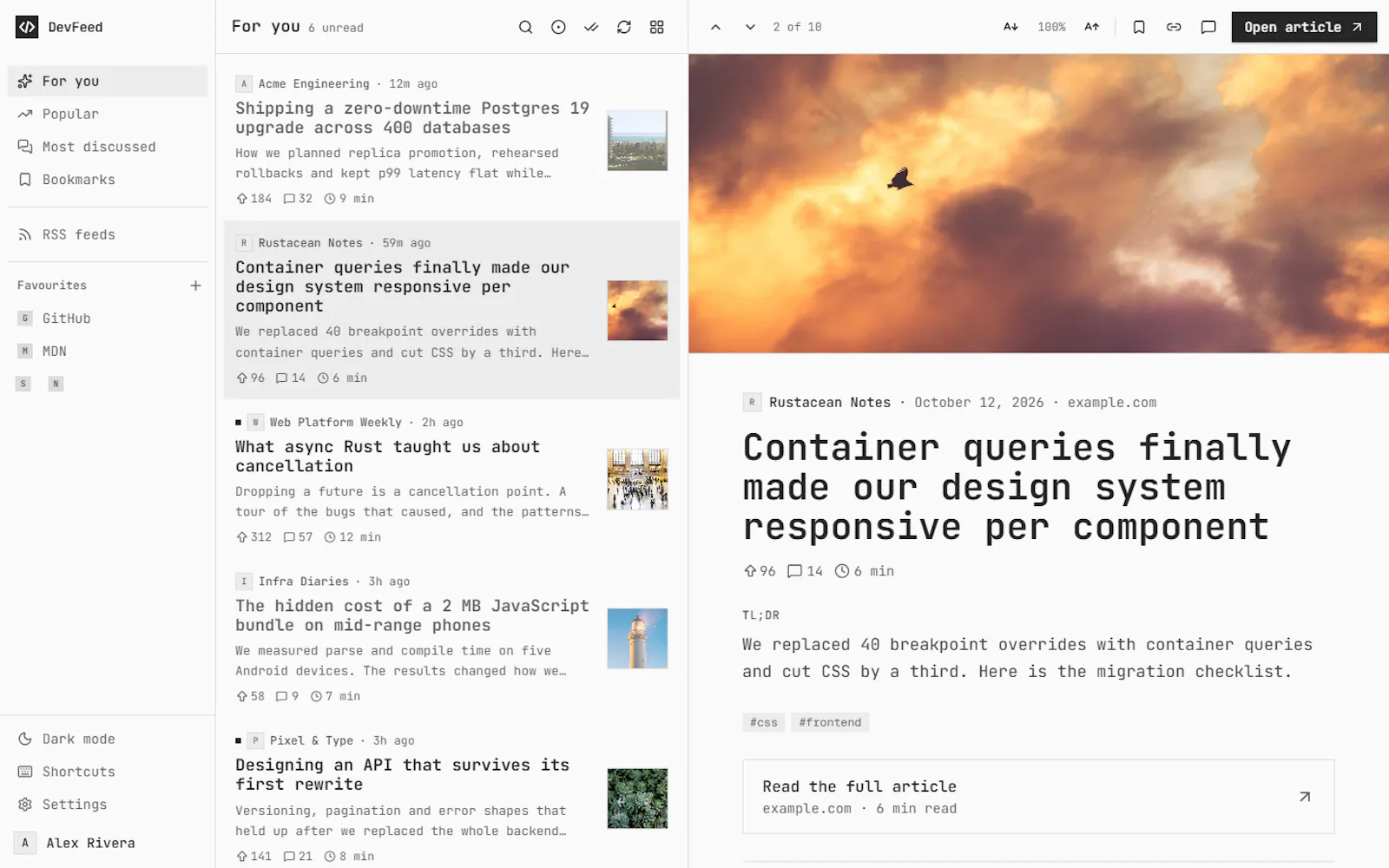1389x868 pixels.
Task: Select the For you section
Action: click(x=108, y=81)
